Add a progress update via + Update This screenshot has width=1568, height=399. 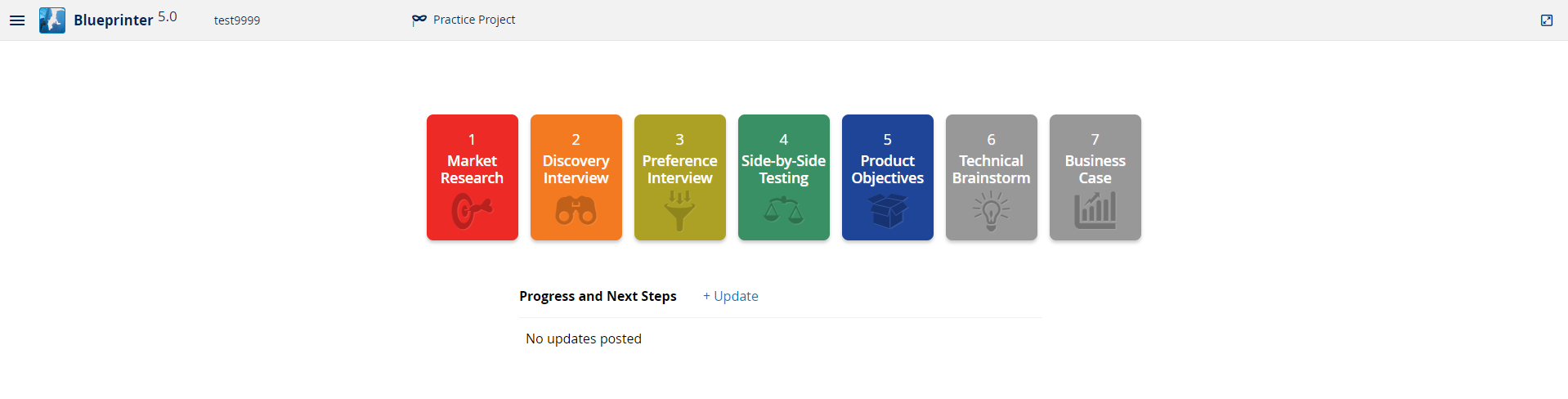pos(731,296)
